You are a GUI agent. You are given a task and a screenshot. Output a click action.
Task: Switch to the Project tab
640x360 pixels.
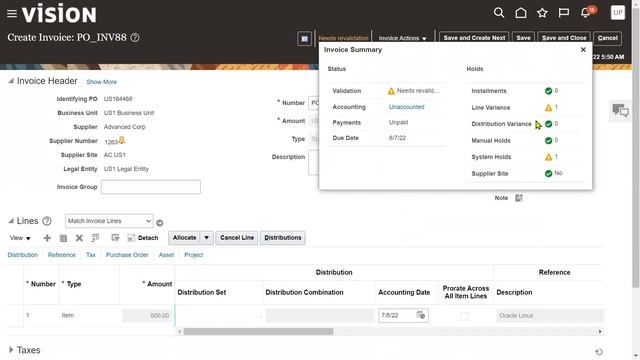click(193, 255)
